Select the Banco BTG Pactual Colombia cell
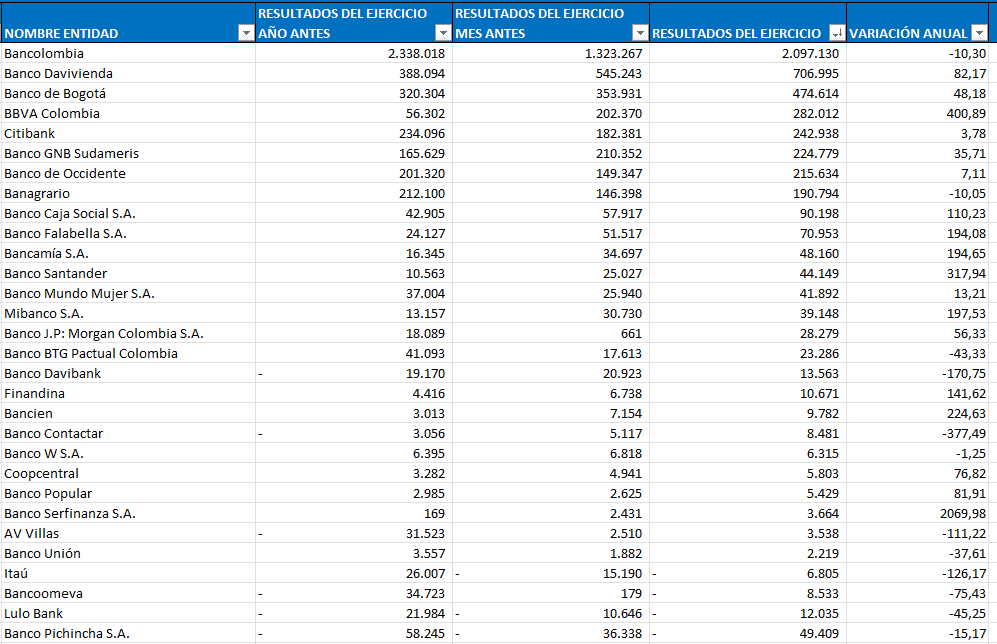The width and height of the screenshot is (997, 644). (128, 353)
